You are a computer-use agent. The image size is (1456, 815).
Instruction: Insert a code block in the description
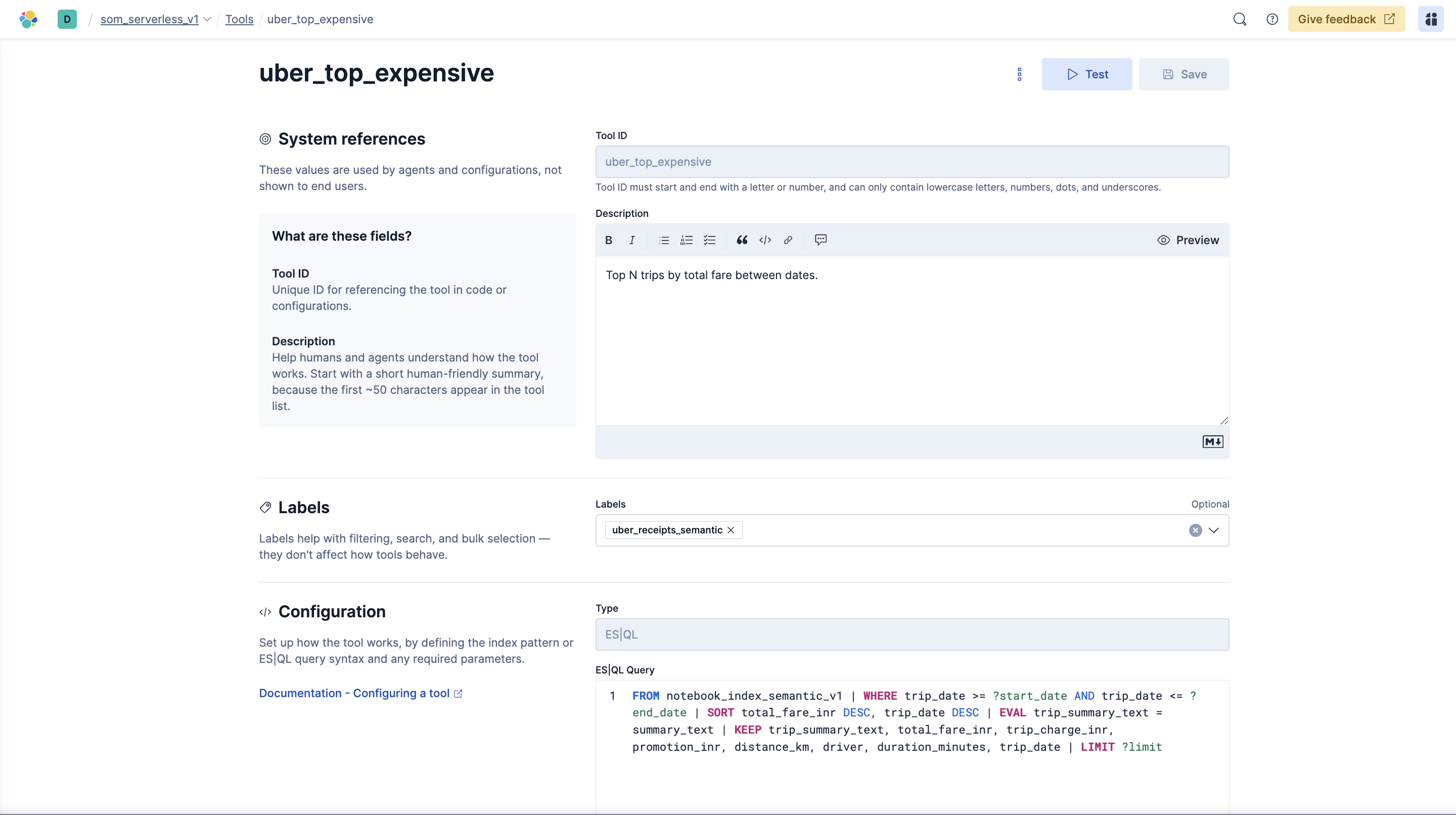[x=765, y=240]
